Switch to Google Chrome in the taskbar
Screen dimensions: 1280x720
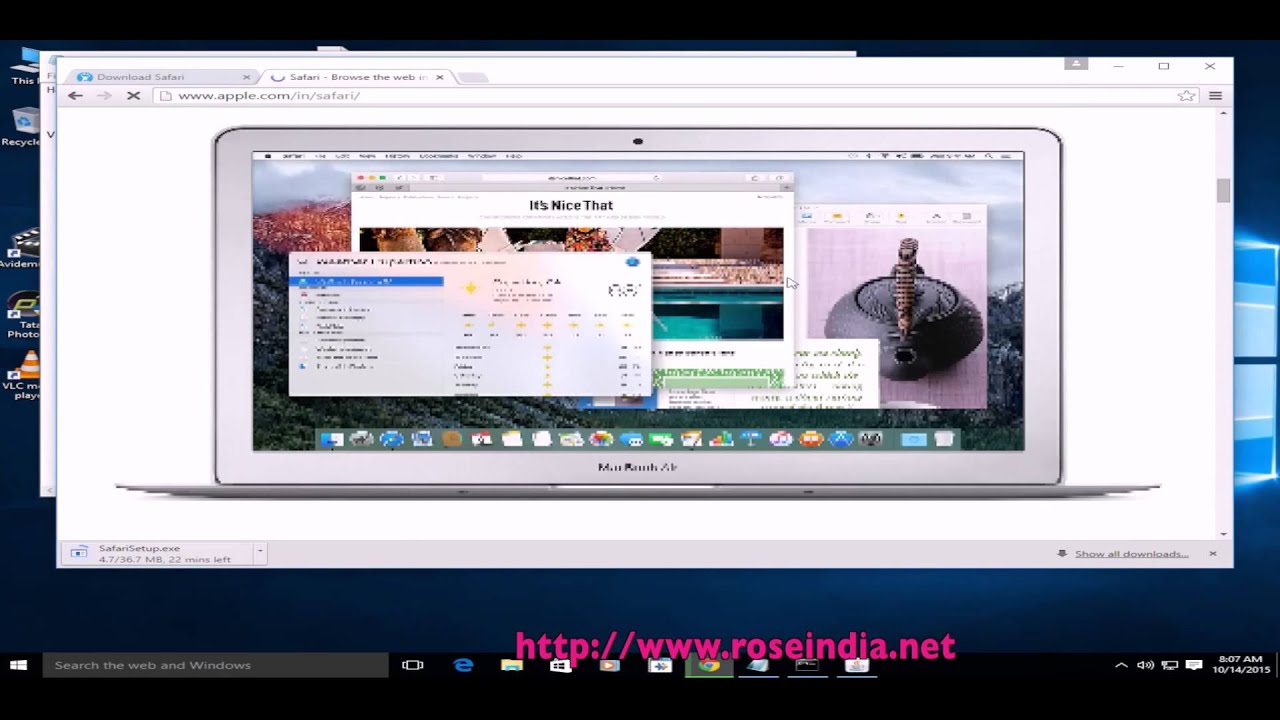(x=709, y=665)
